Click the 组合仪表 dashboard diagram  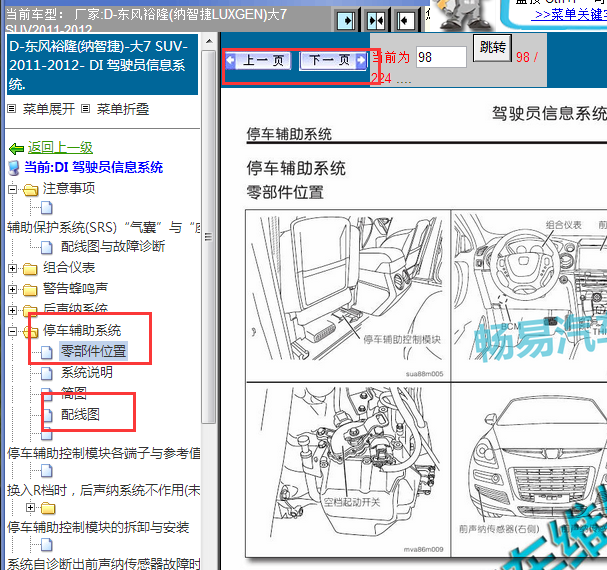pos(530,295)
